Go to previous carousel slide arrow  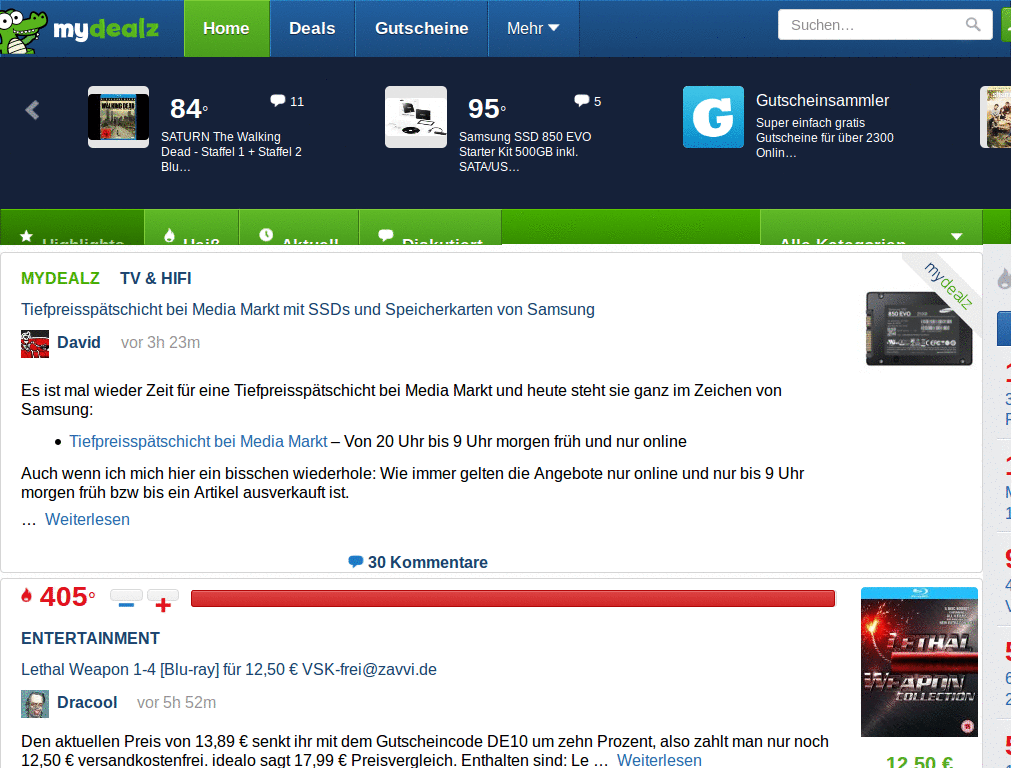click(x=32, y=110)
